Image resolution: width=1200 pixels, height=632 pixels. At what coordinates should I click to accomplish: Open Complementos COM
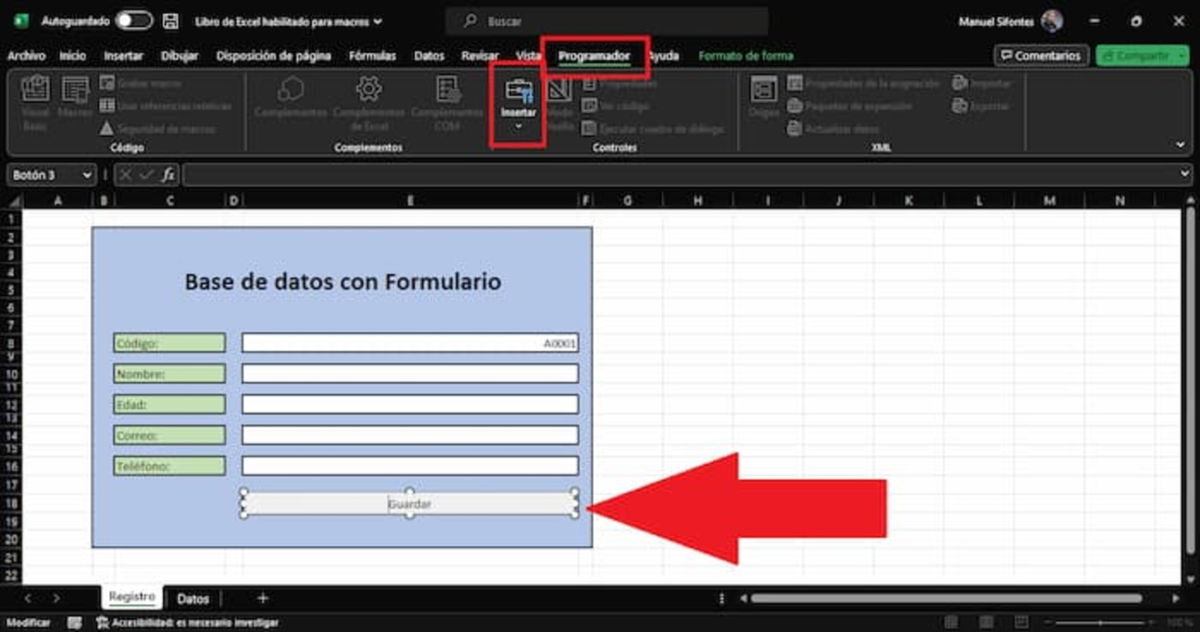(446, 107)
